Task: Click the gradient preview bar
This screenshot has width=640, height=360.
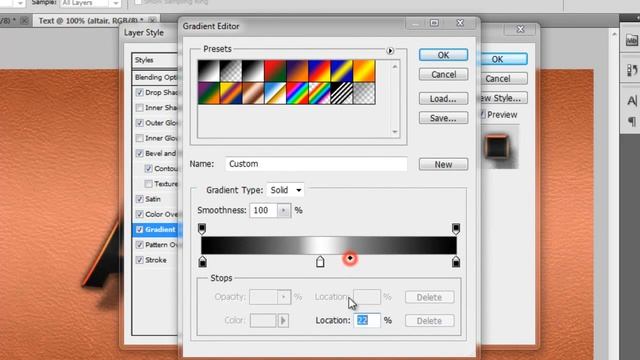Action: coord(329,245)
